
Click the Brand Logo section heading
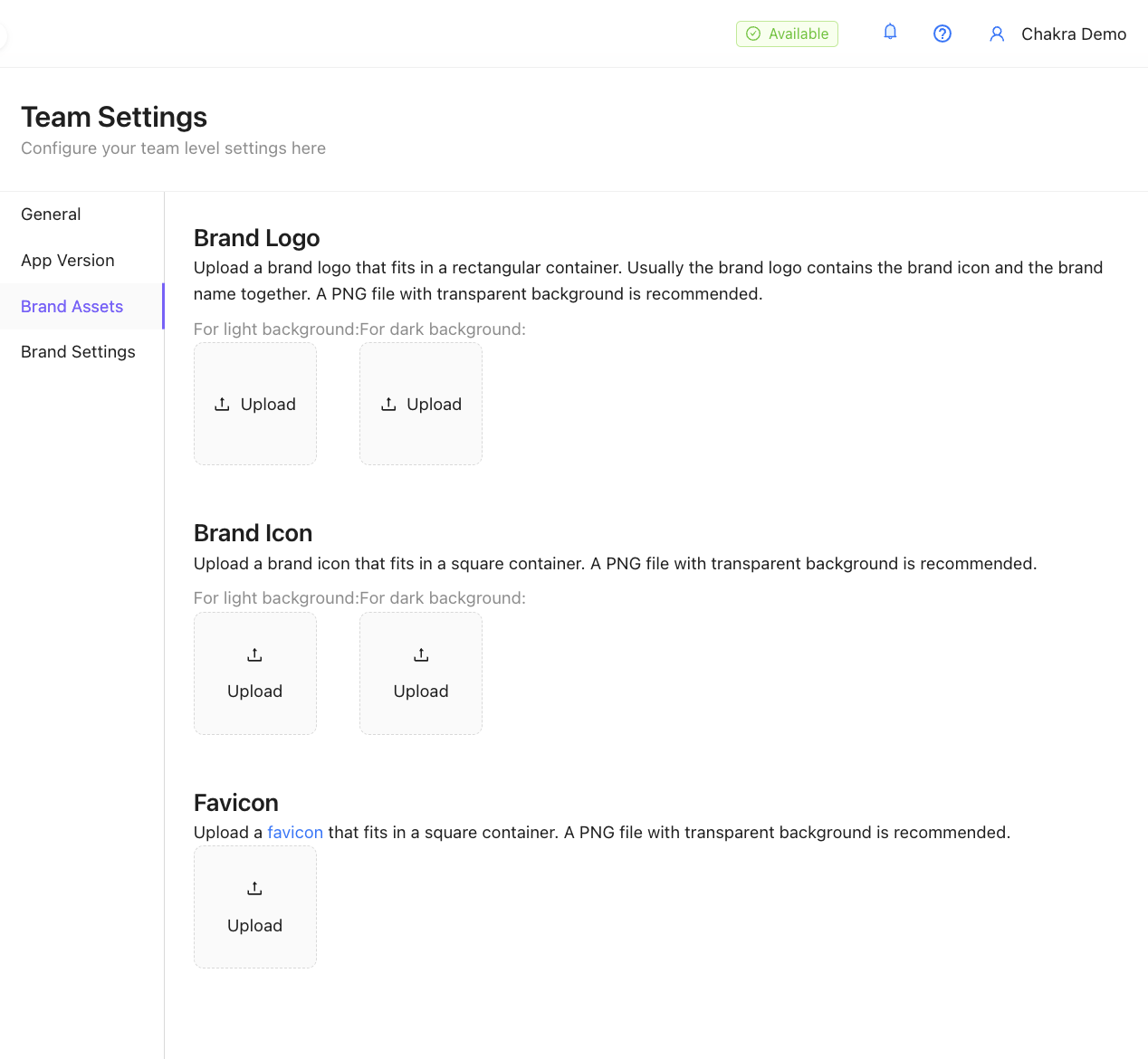click(x=257, y=238)
